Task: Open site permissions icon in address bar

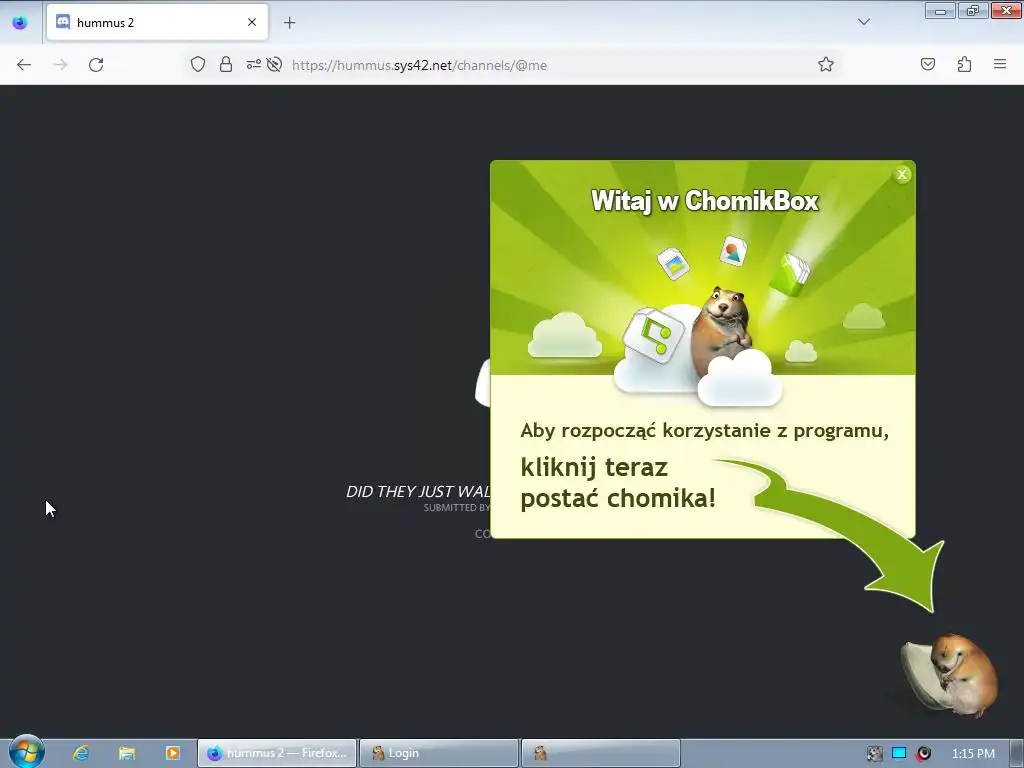Action: point(253,65)
